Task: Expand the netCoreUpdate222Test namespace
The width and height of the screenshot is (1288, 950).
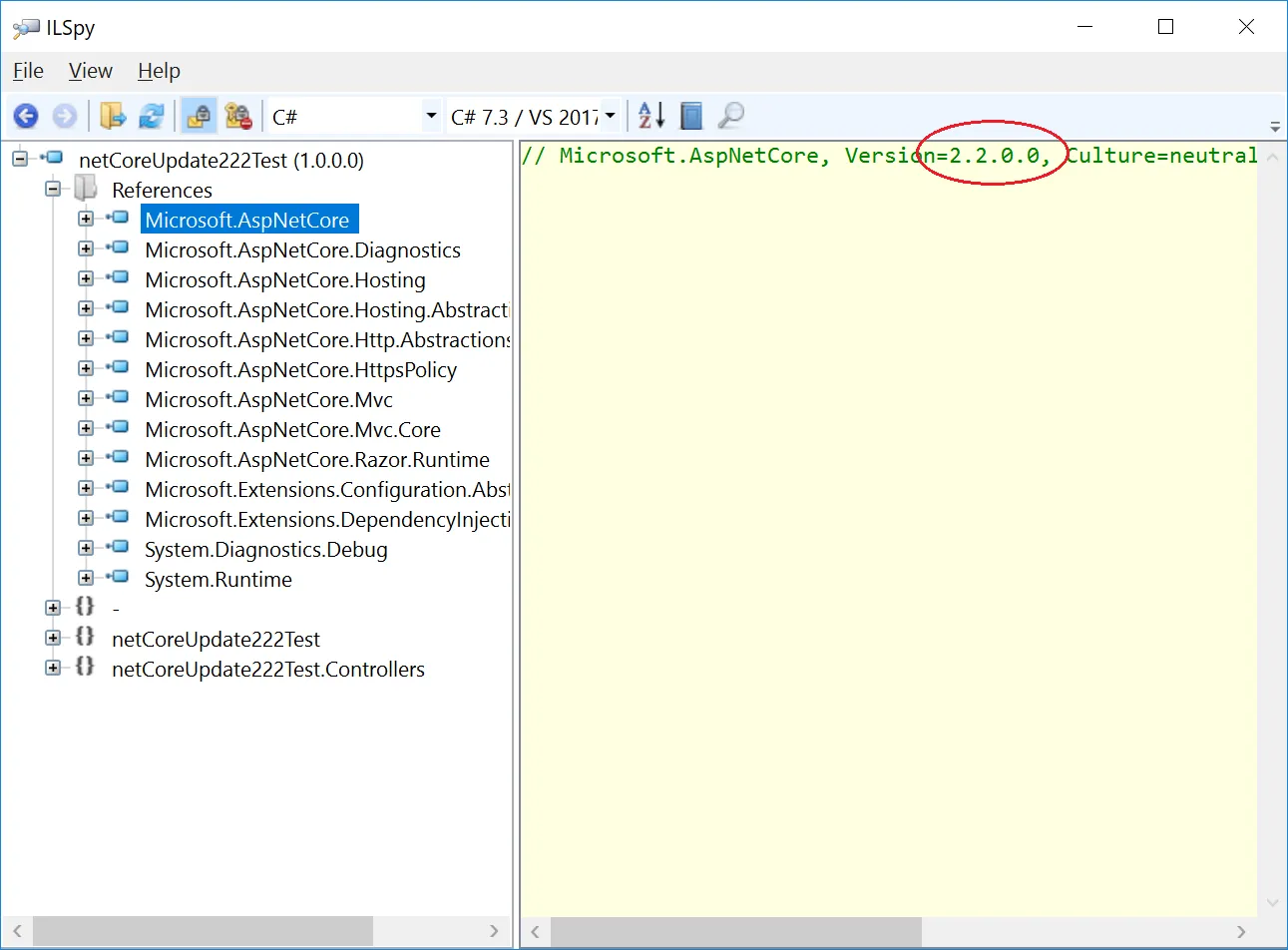Action: 53,638
